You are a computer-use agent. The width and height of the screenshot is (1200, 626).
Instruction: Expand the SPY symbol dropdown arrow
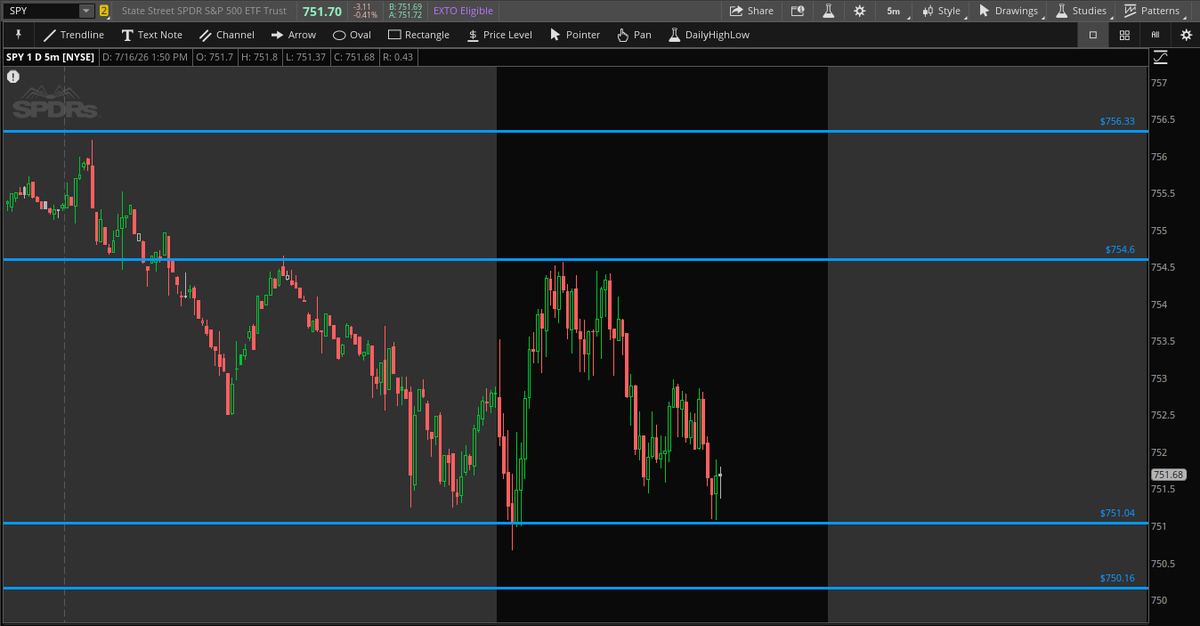coord(85,11)
